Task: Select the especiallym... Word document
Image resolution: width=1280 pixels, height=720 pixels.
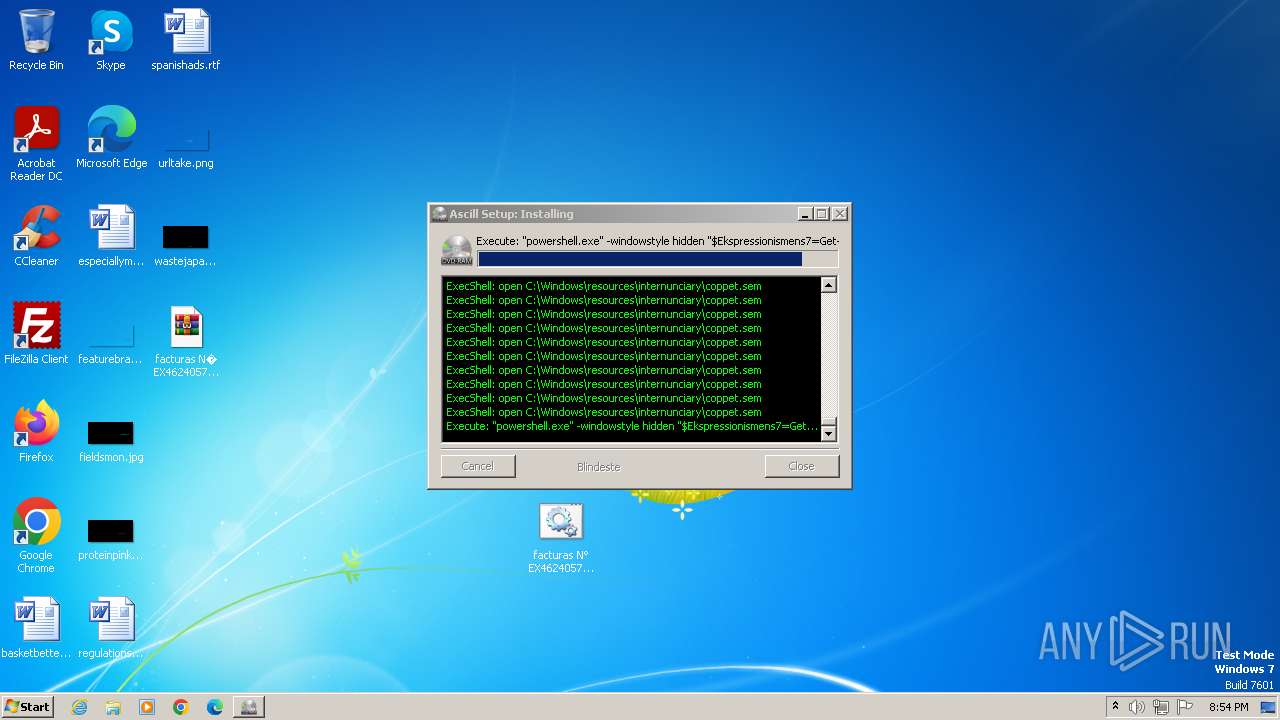Action: (x=111, y=236)
